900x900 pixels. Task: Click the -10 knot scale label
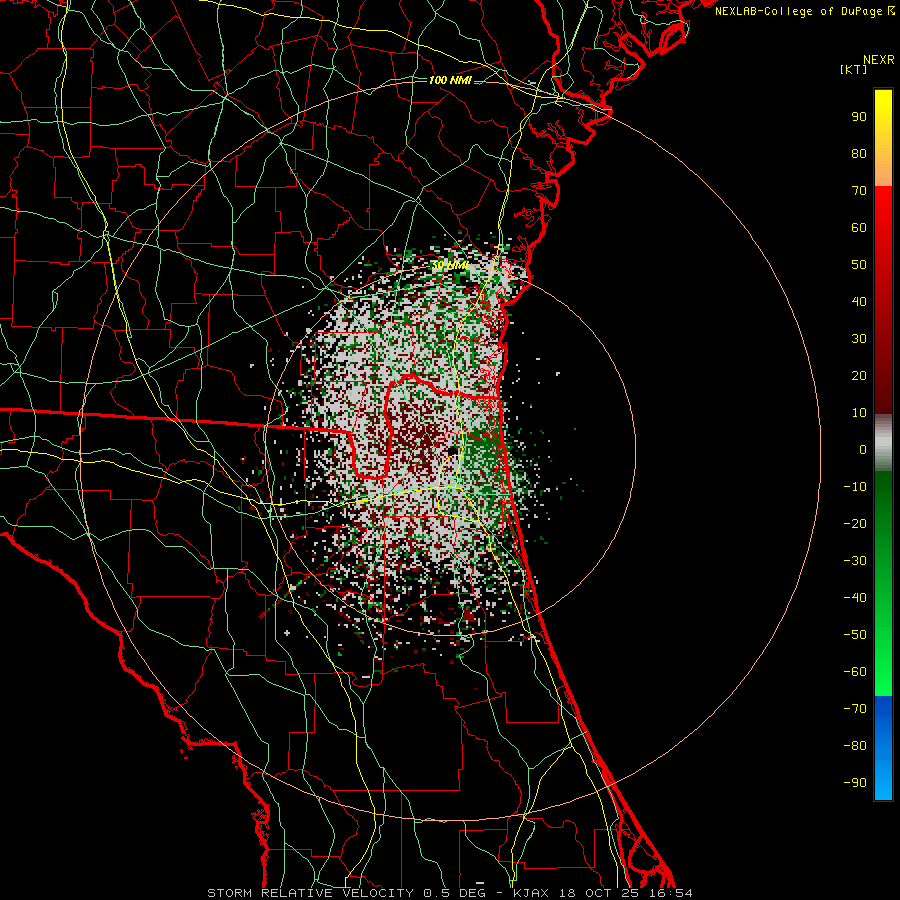pos(855,487)
